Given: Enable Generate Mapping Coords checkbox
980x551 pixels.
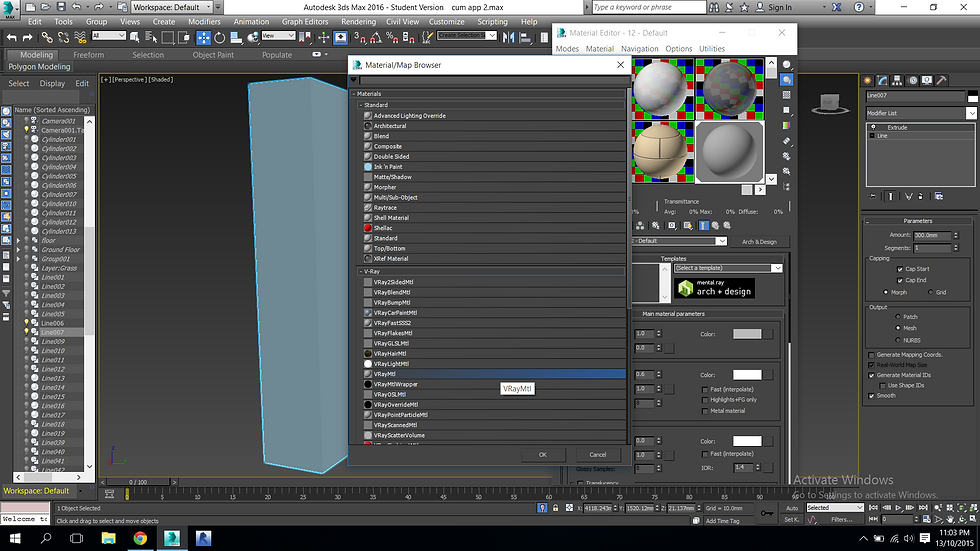Looking at the screenshot, I should click(x=871, y=355).
